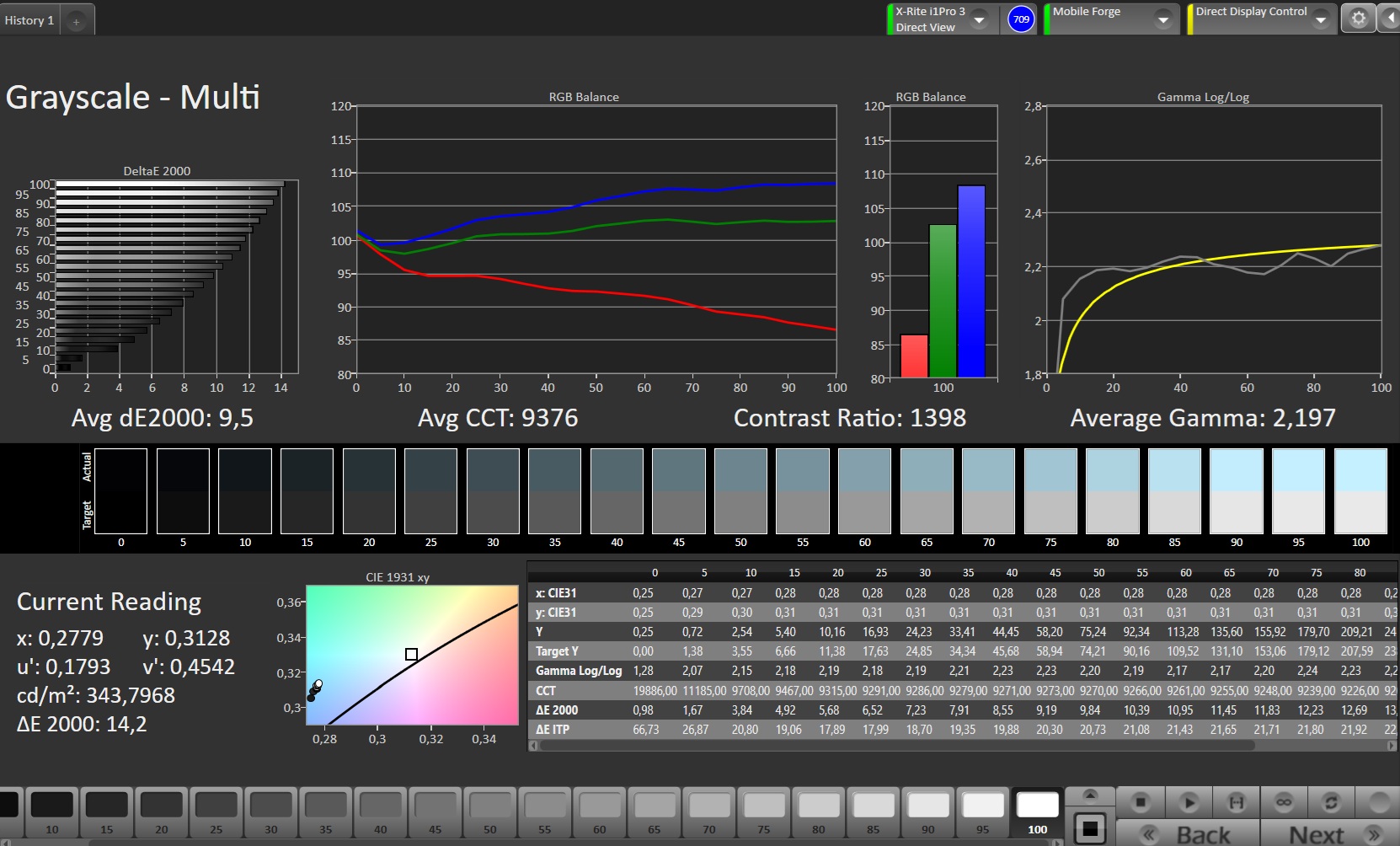
Task: Click the actual/target swatch labeled 25
Action: point(430,491)
